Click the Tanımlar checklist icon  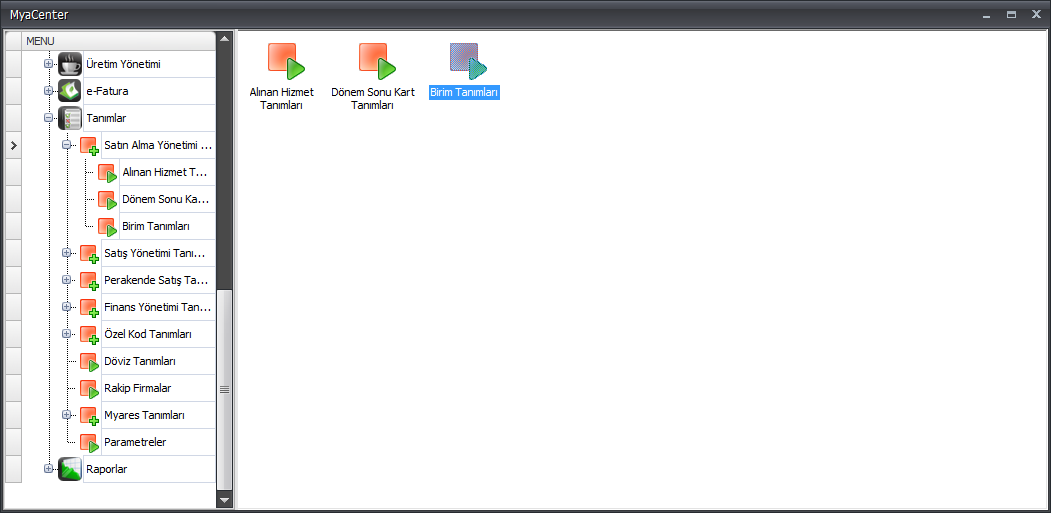(70, 118)
